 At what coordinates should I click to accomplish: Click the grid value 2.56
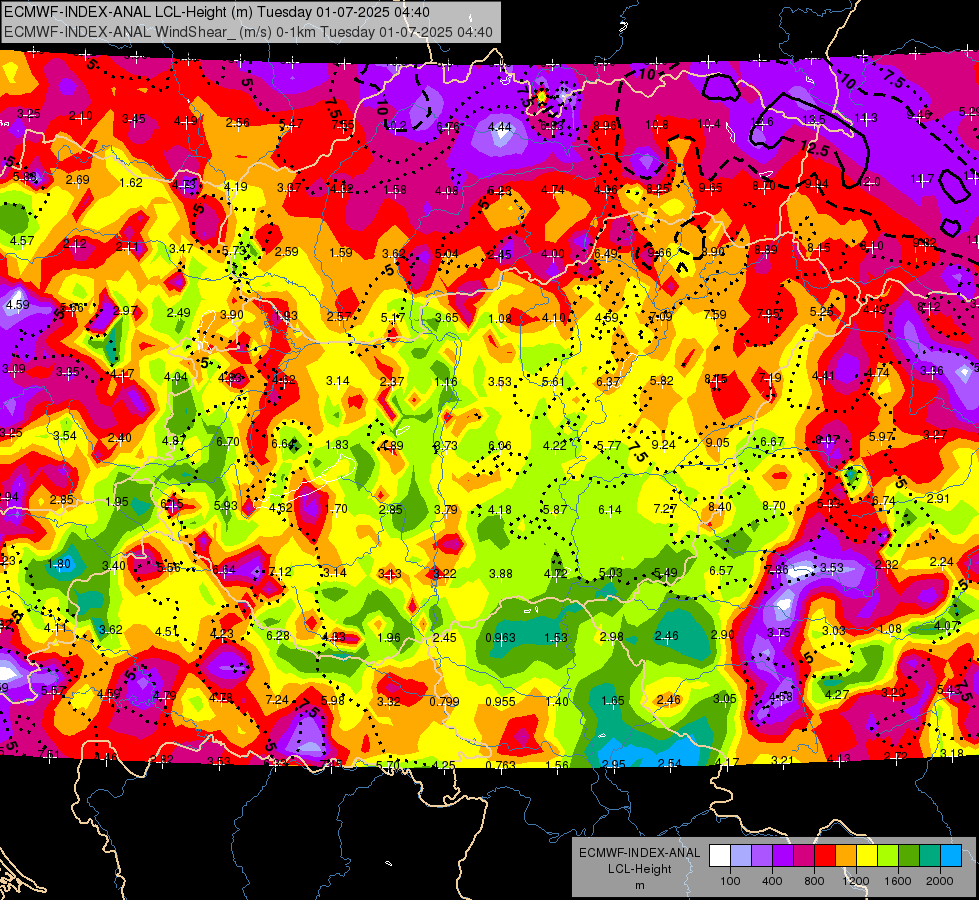click(238, 122)
